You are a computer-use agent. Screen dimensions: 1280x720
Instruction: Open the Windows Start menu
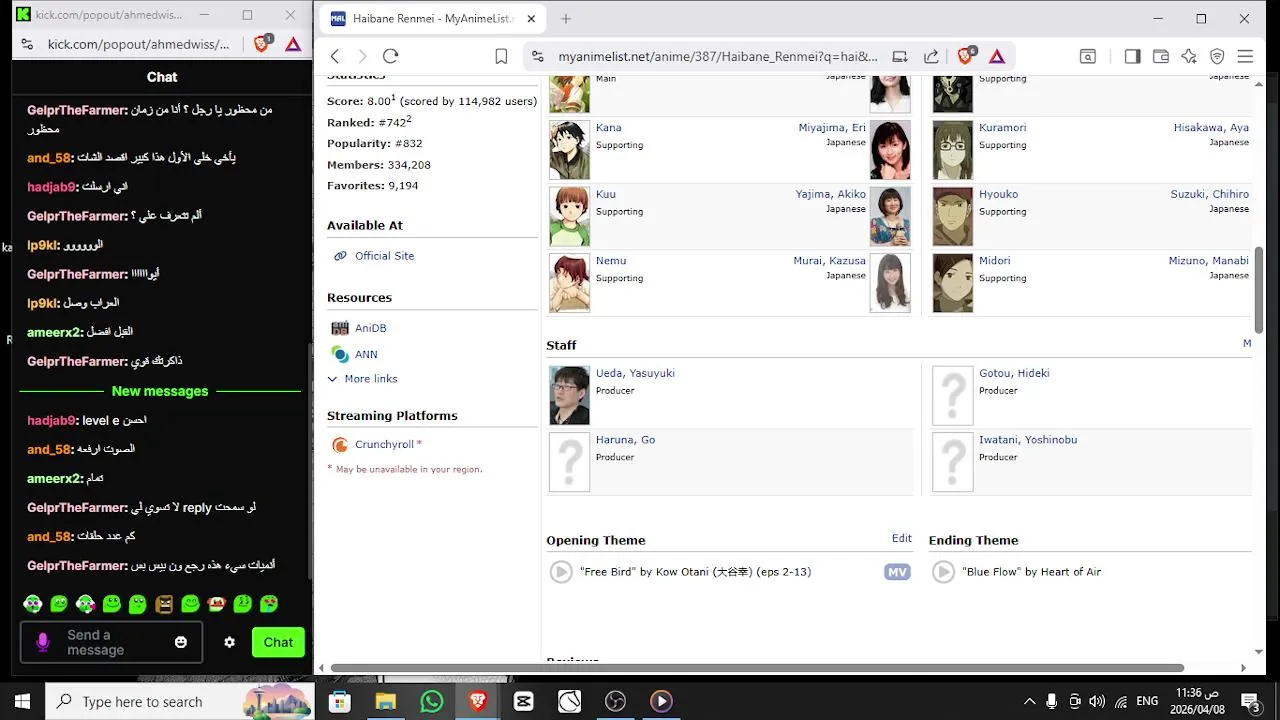pos(22,701)
